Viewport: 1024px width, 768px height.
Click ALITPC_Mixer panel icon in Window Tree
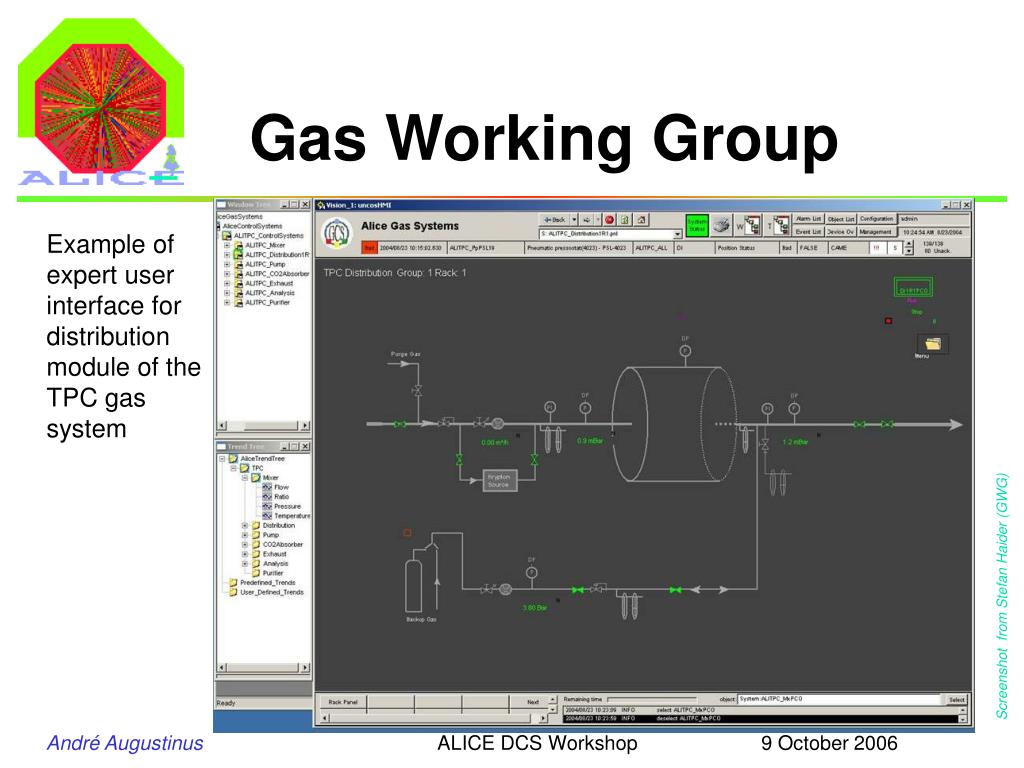(x=238, y=246)
